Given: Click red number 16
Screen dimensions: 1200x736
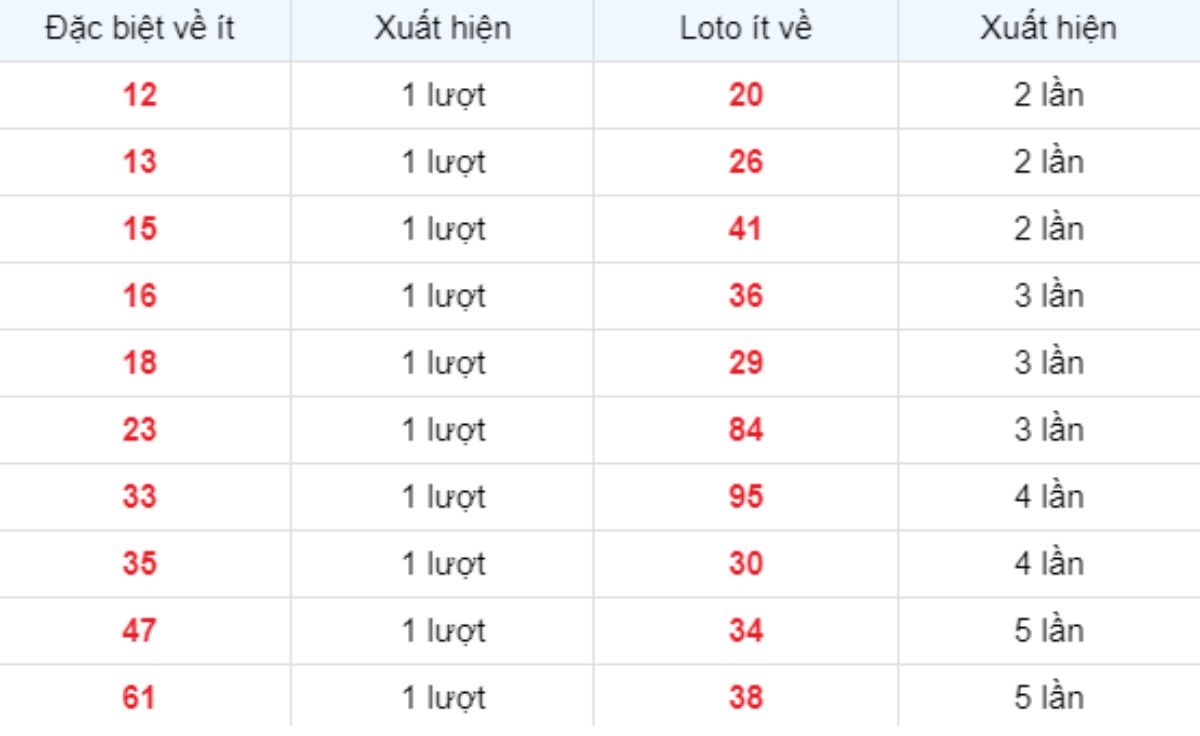Looking at the screenshot, I should (x=140, y=296).
